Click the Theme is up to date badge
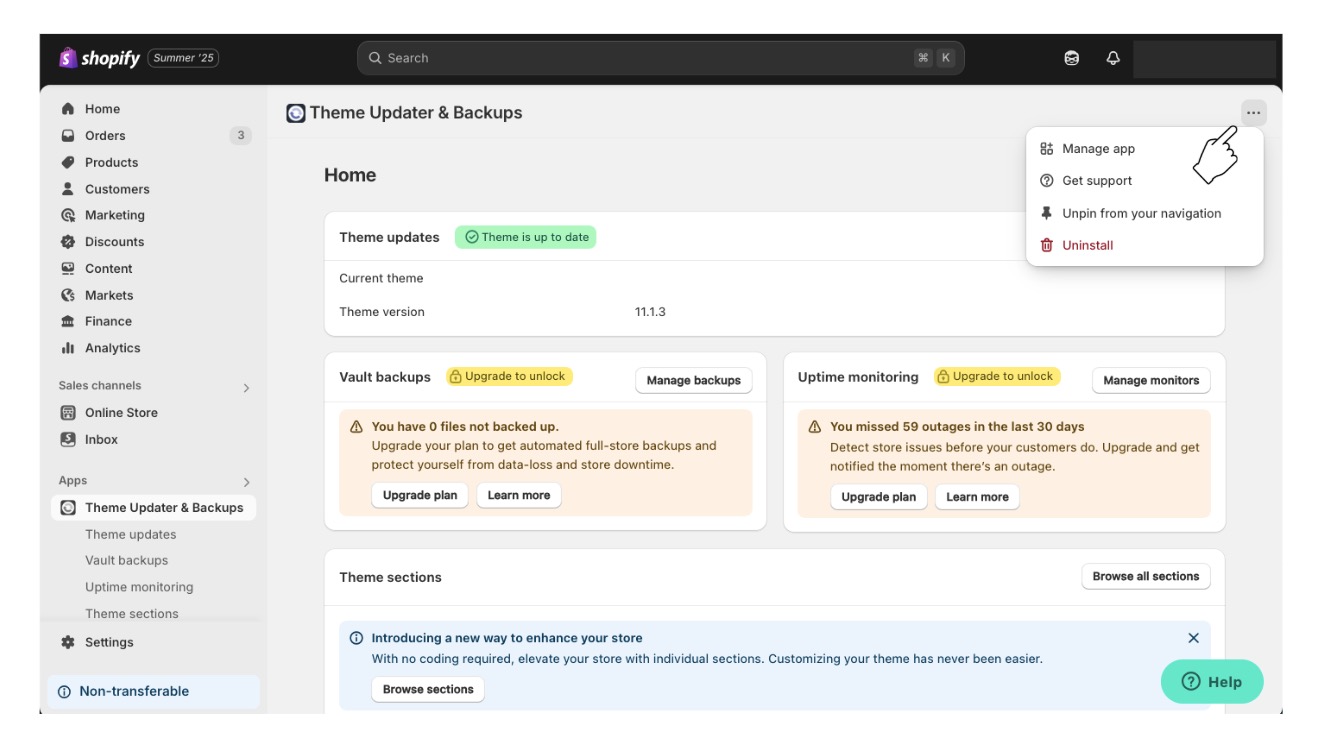Viewport: 1322px width, 745px height. tap(526, 237)
